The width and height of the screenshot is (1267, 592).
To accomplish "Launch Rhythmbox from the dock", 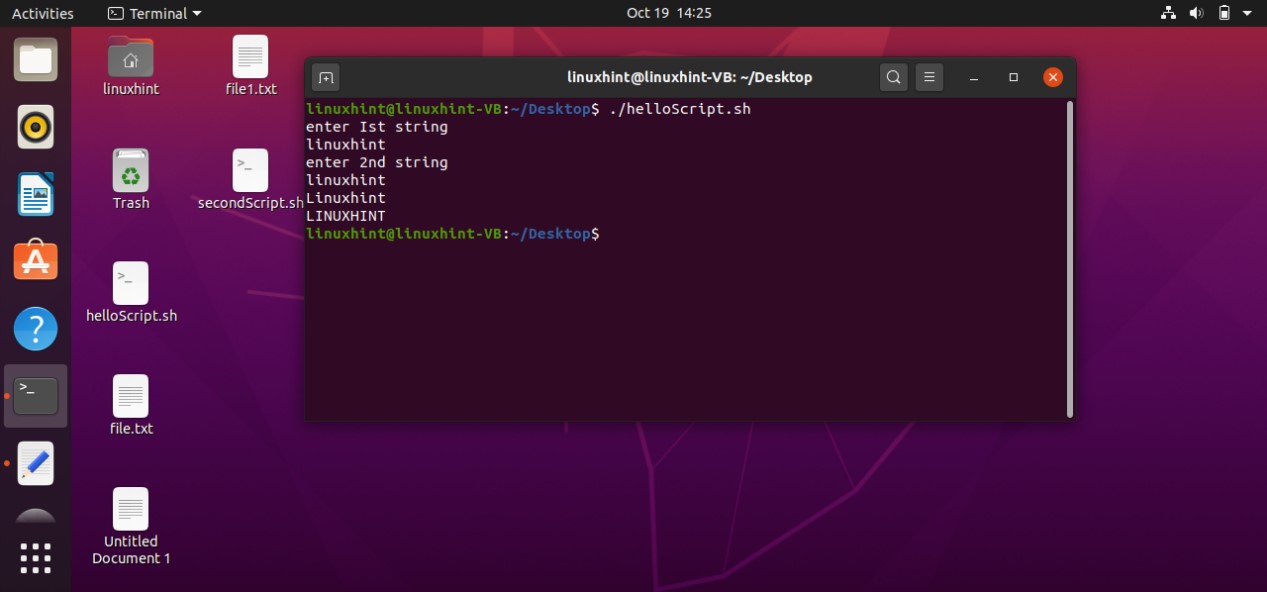I will click(35, 127).
